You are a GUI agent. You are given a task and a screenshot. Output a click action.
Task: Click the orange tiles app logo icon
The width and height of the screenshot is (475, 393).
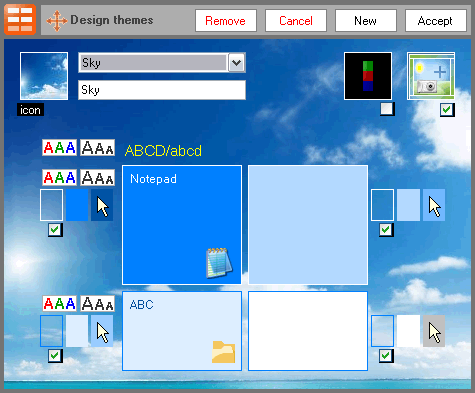pos(20,19)
